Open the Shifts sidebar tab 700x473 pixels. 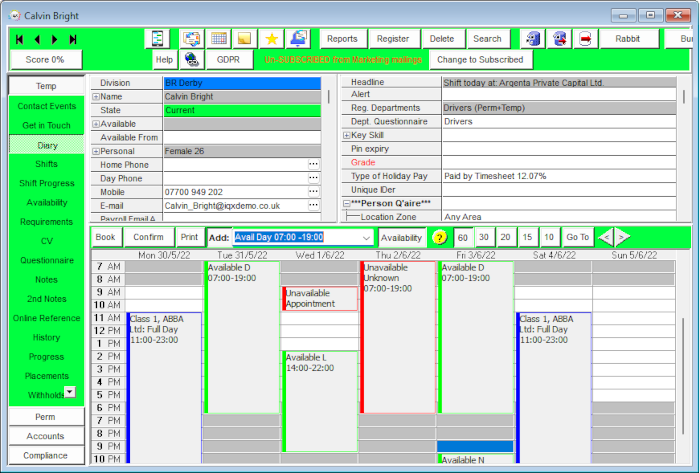pos(46,164)
